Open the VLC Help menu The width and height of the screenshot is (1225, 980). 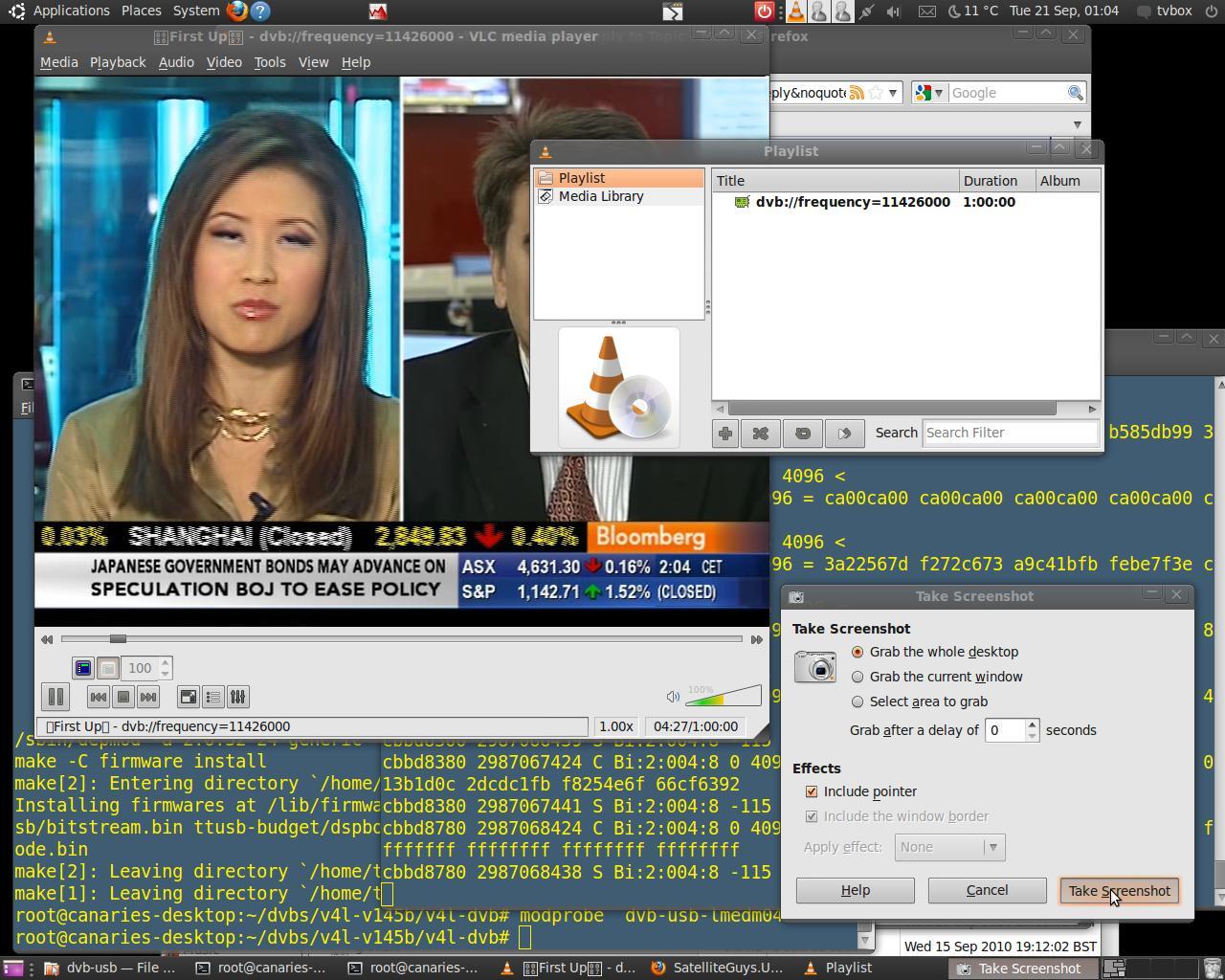[x=355, y=62]
